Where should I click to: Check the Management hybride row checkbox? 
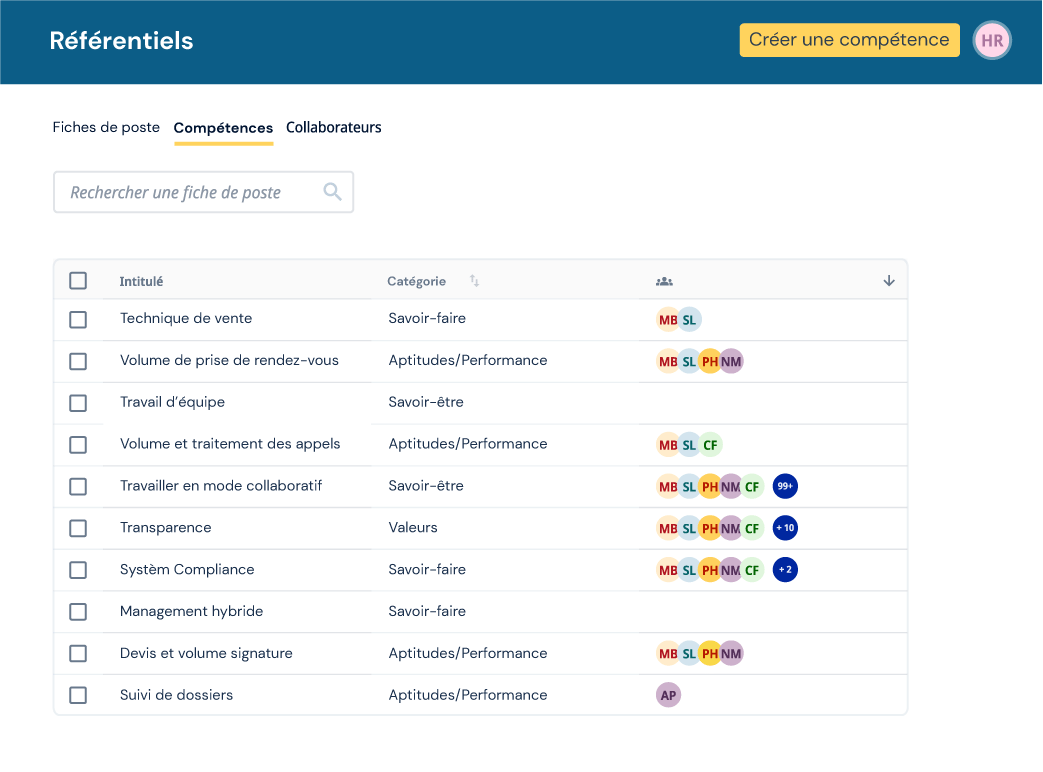coord(78,612)
